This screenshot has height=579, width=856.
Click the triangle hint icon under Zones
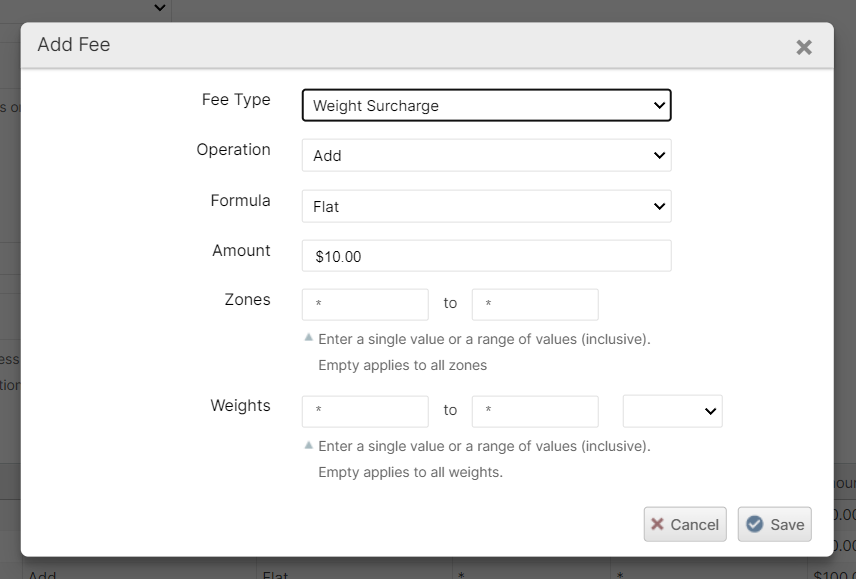tap(309, 338)
